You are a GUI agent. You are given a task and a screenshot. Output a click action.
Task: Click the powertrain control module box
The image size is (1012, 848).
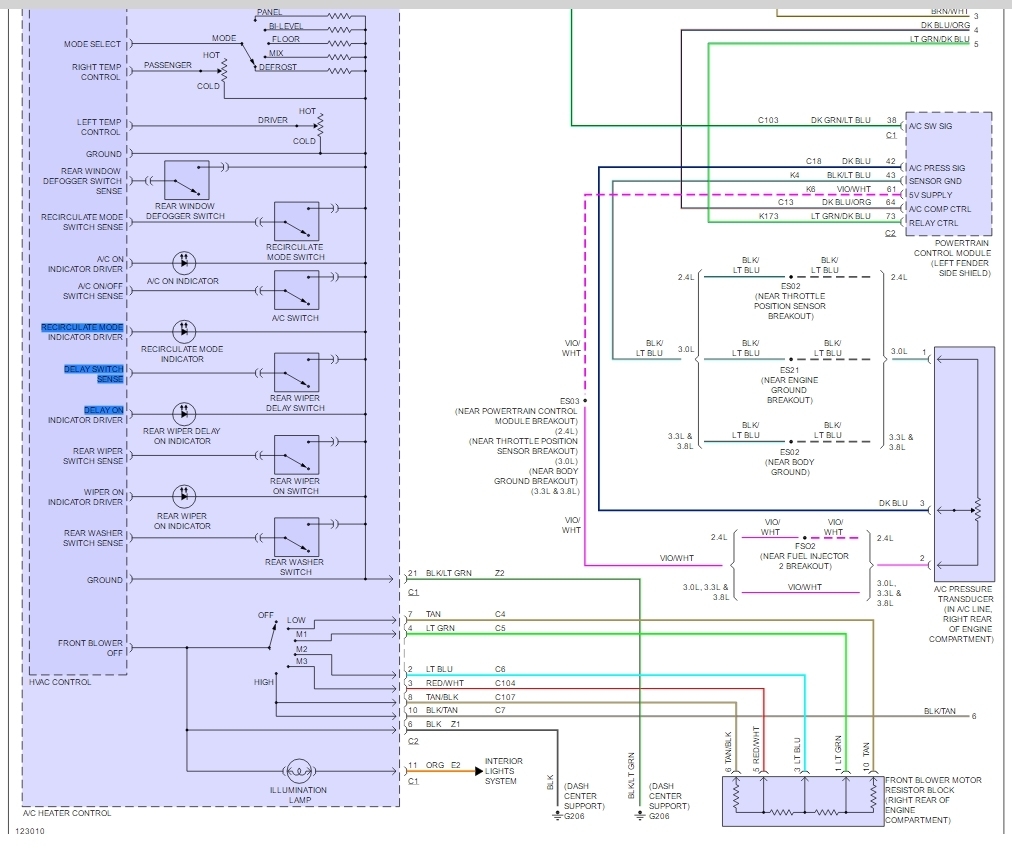(x=947, y=172)
